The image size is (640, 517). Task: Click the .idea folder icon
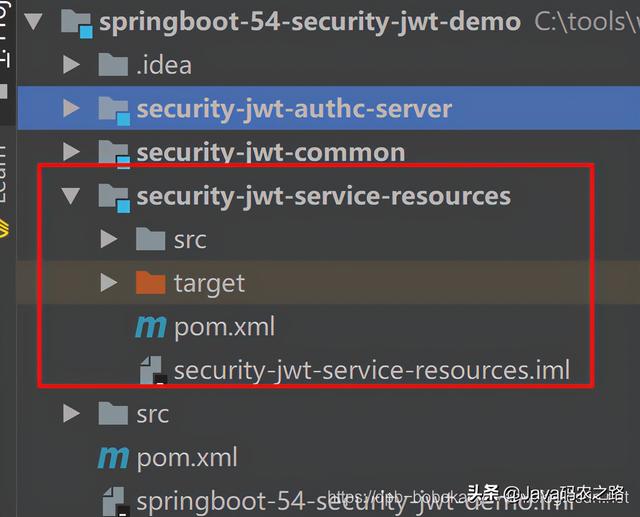click(113, 64)
